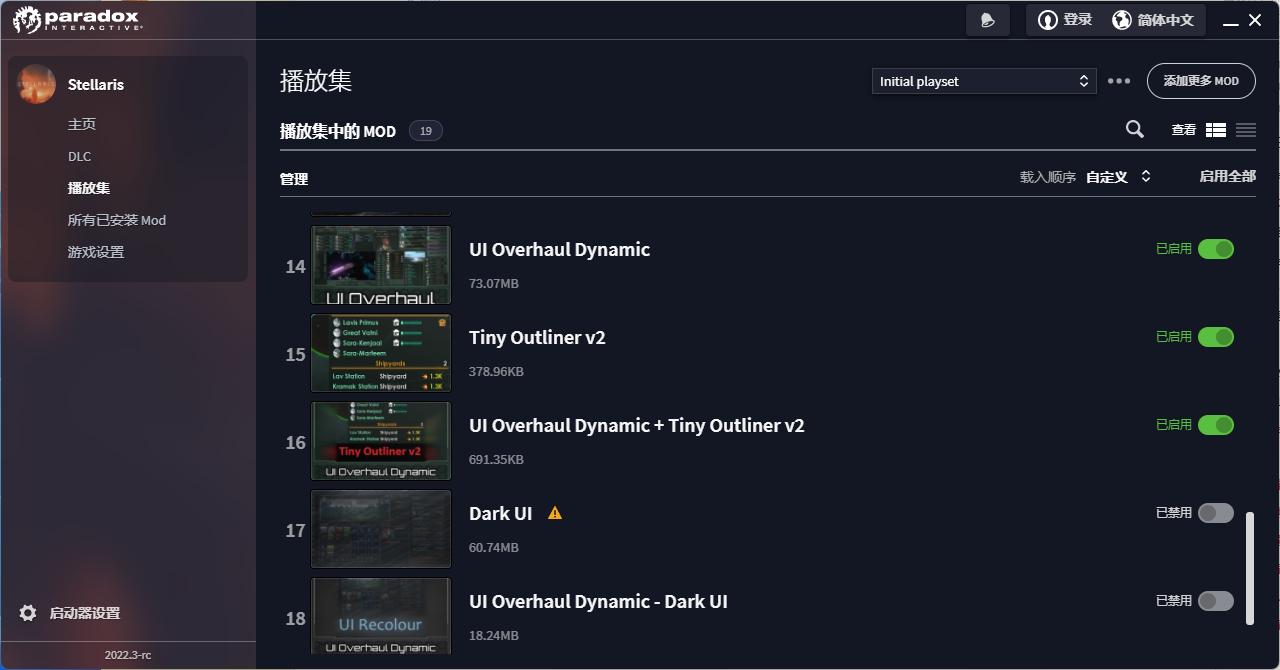Click the 管理 manage label
The width and height of the screenshot is (1280, 670).
pos(294,179)
